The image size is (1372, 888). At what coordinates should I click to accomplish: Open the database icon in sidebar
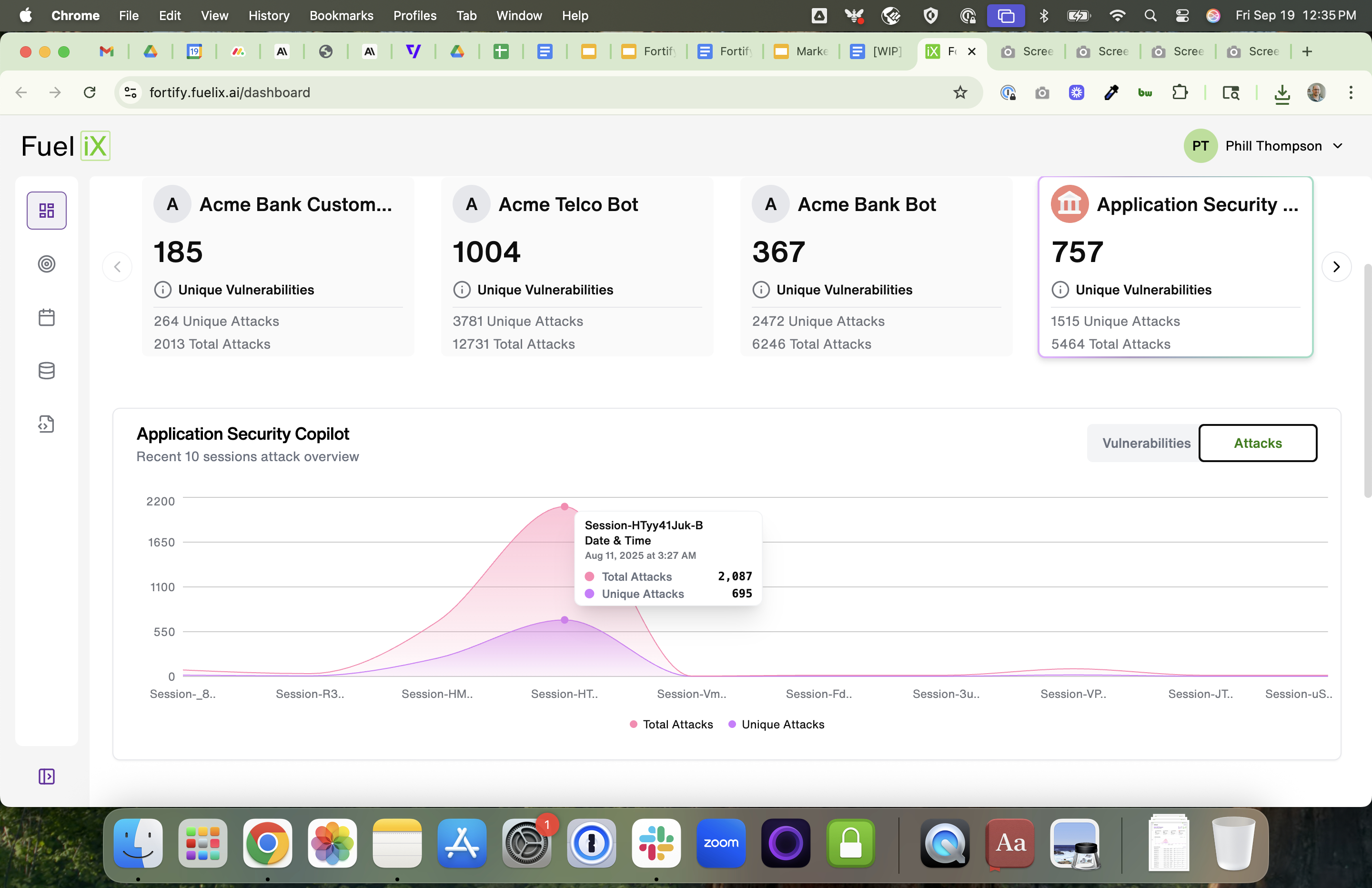coord(46,371)
